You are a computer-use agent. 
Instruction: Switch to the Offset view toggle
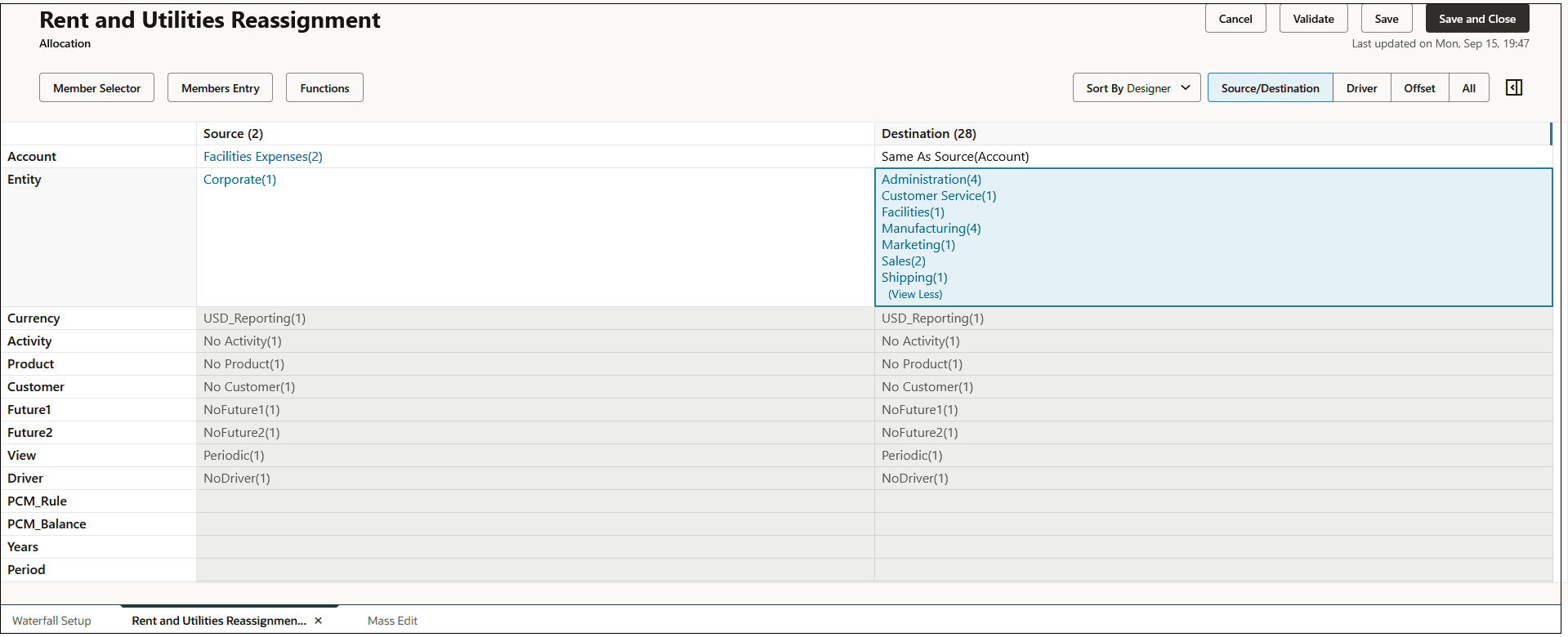(x=1419, y=88)
